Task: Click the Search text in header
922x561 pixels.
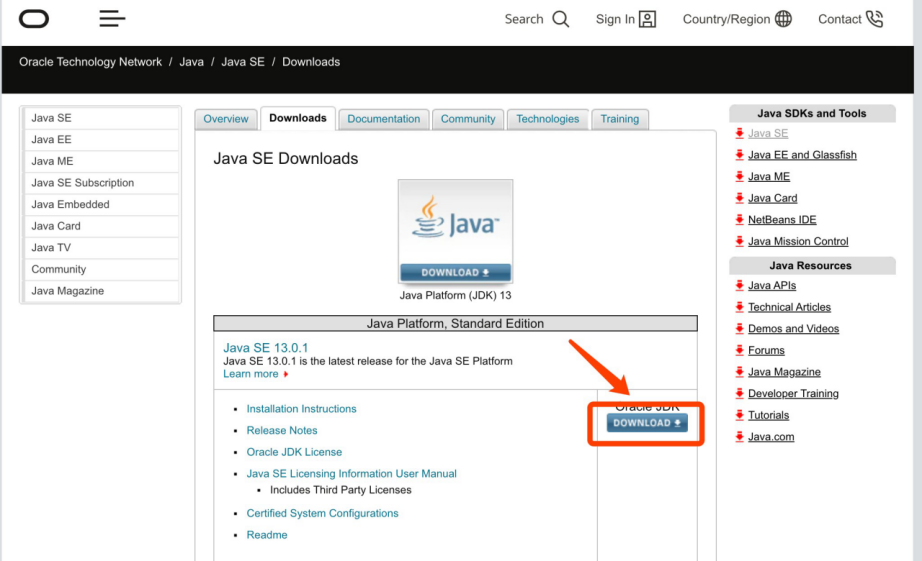Action: coord(523,19)
